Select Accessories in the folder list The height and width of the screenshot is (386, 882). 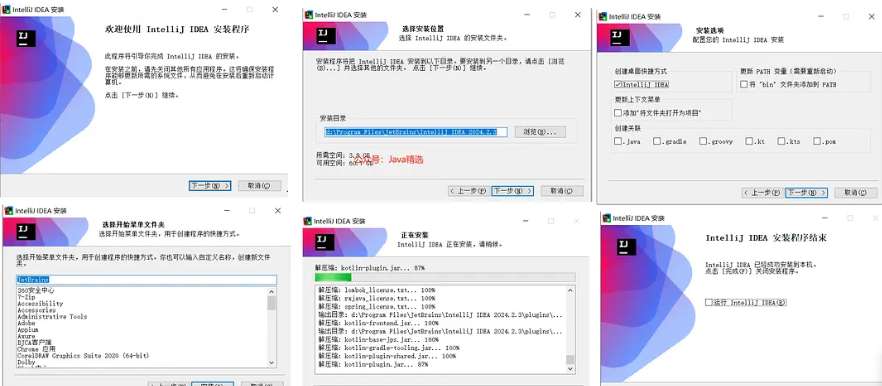click(37, 310)
